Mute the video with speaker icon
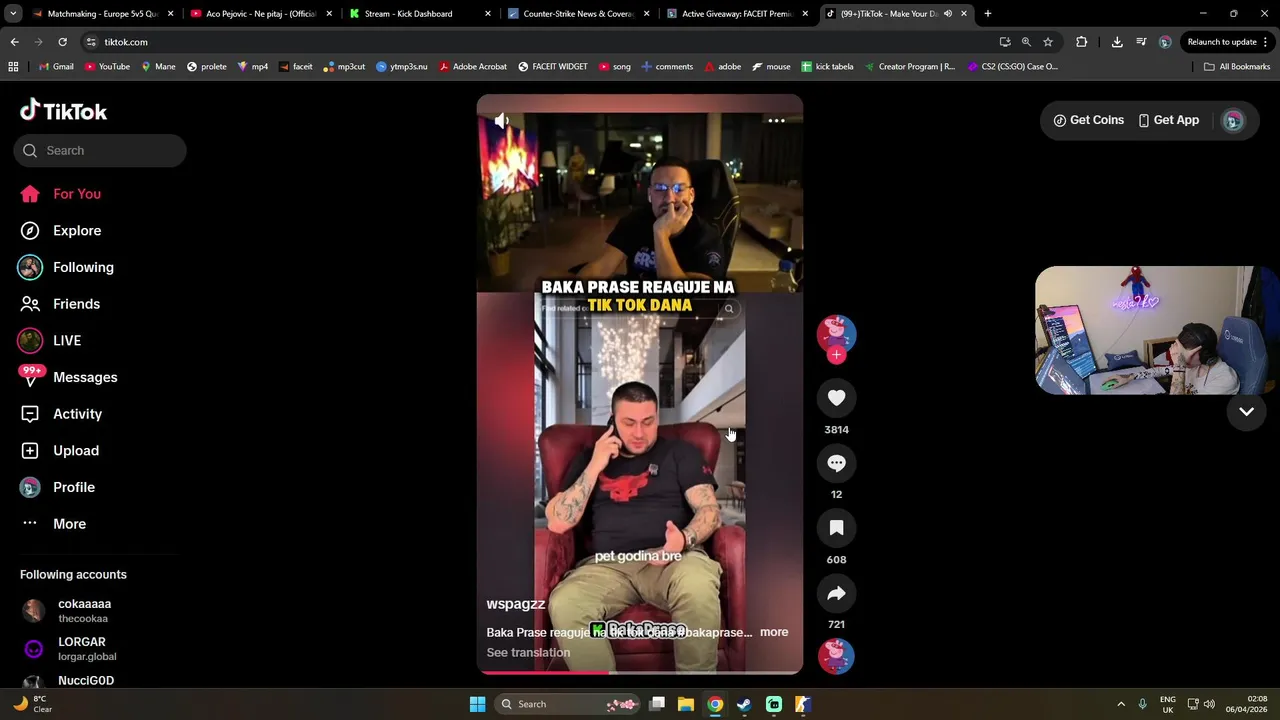Image resolution: width=1280 pixels, height=720 pixels. click(502, 121)
